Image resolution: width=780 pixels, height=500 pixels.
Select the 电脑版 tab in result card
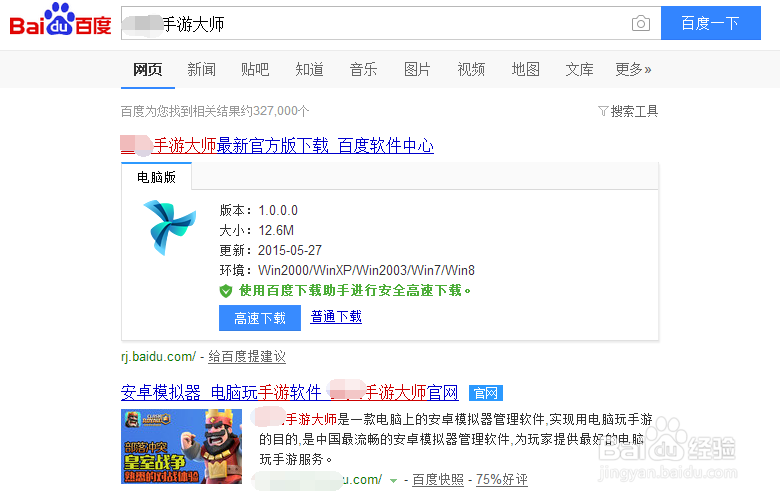(x=156, y=177)
